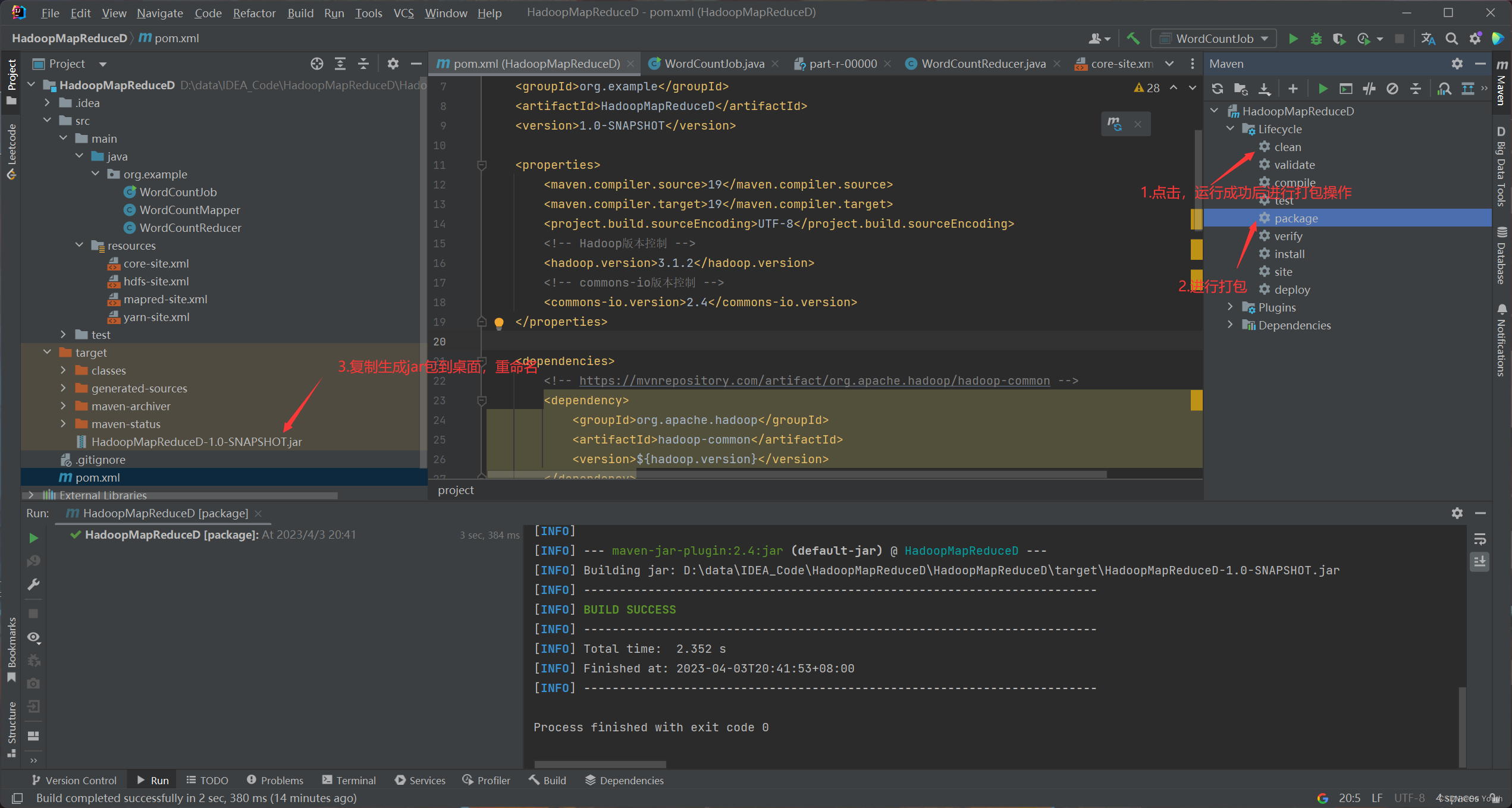The image size is (1512, 808).
Task: Click Run console horizontal scrollbar
Action: tap(600, 764)
